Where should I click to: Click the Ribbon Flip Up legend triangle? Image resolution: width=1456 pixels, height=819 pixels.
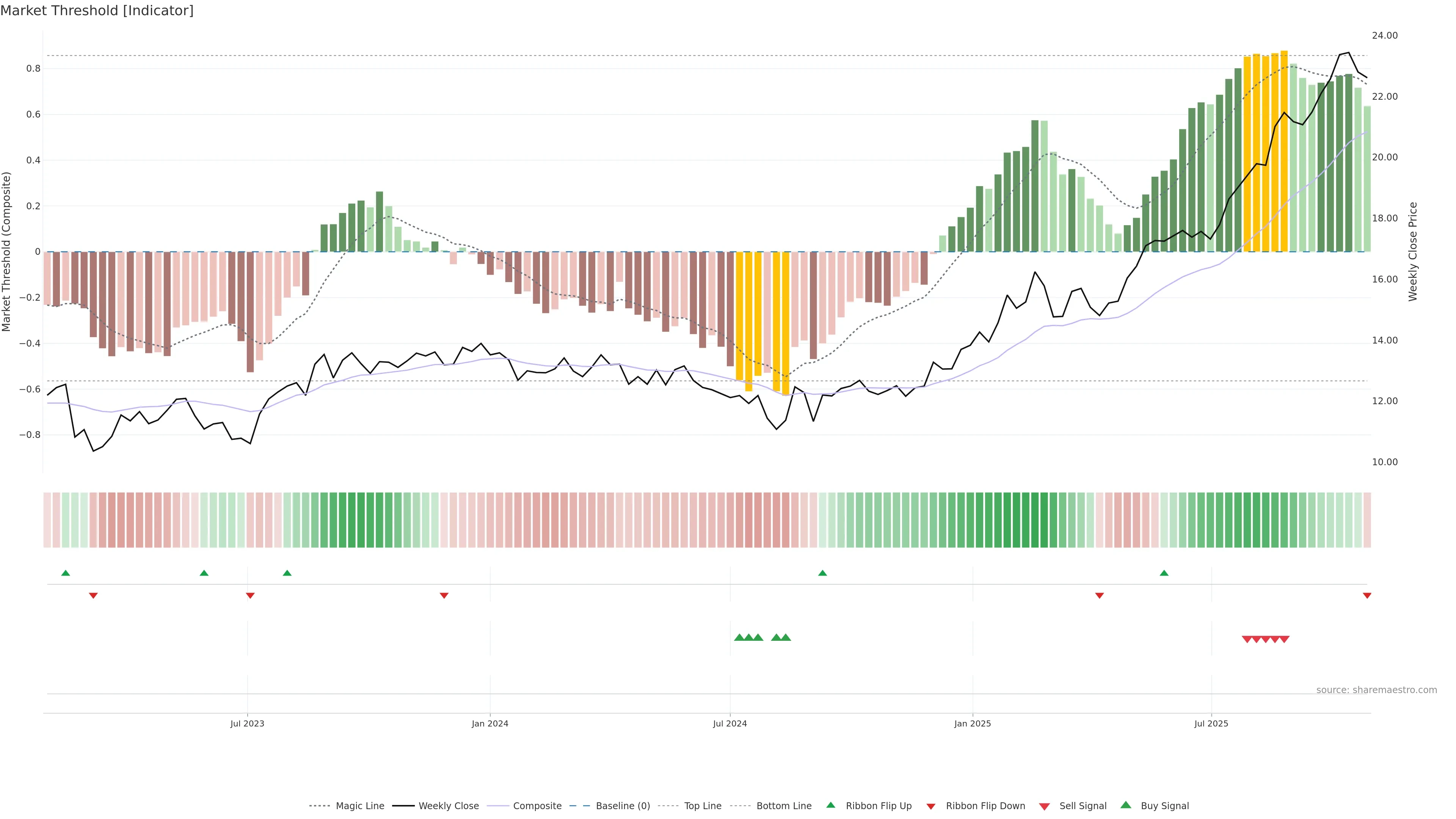point(830,805)
